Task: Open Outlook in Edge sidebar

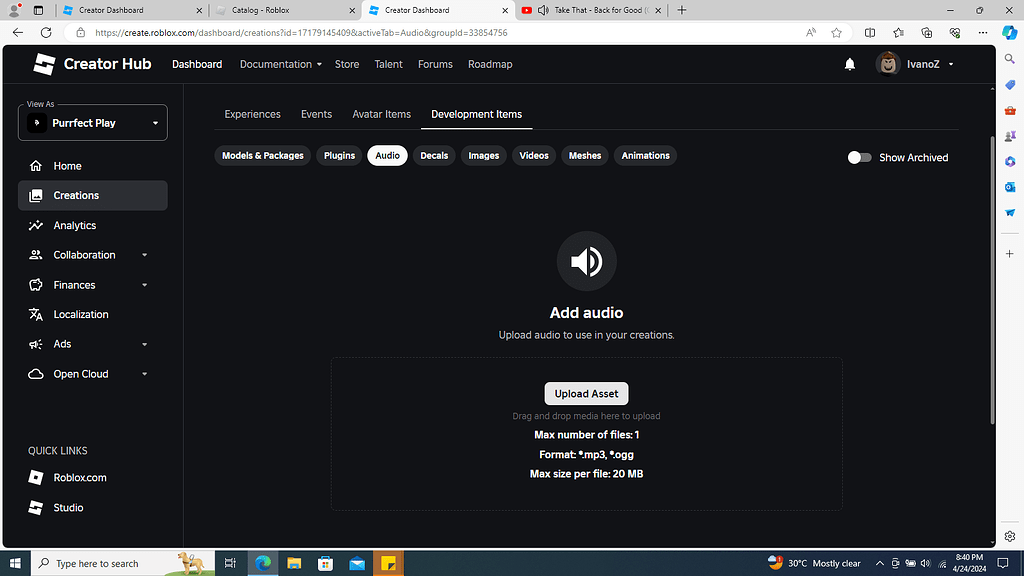Action: (x=1010, y=187)
